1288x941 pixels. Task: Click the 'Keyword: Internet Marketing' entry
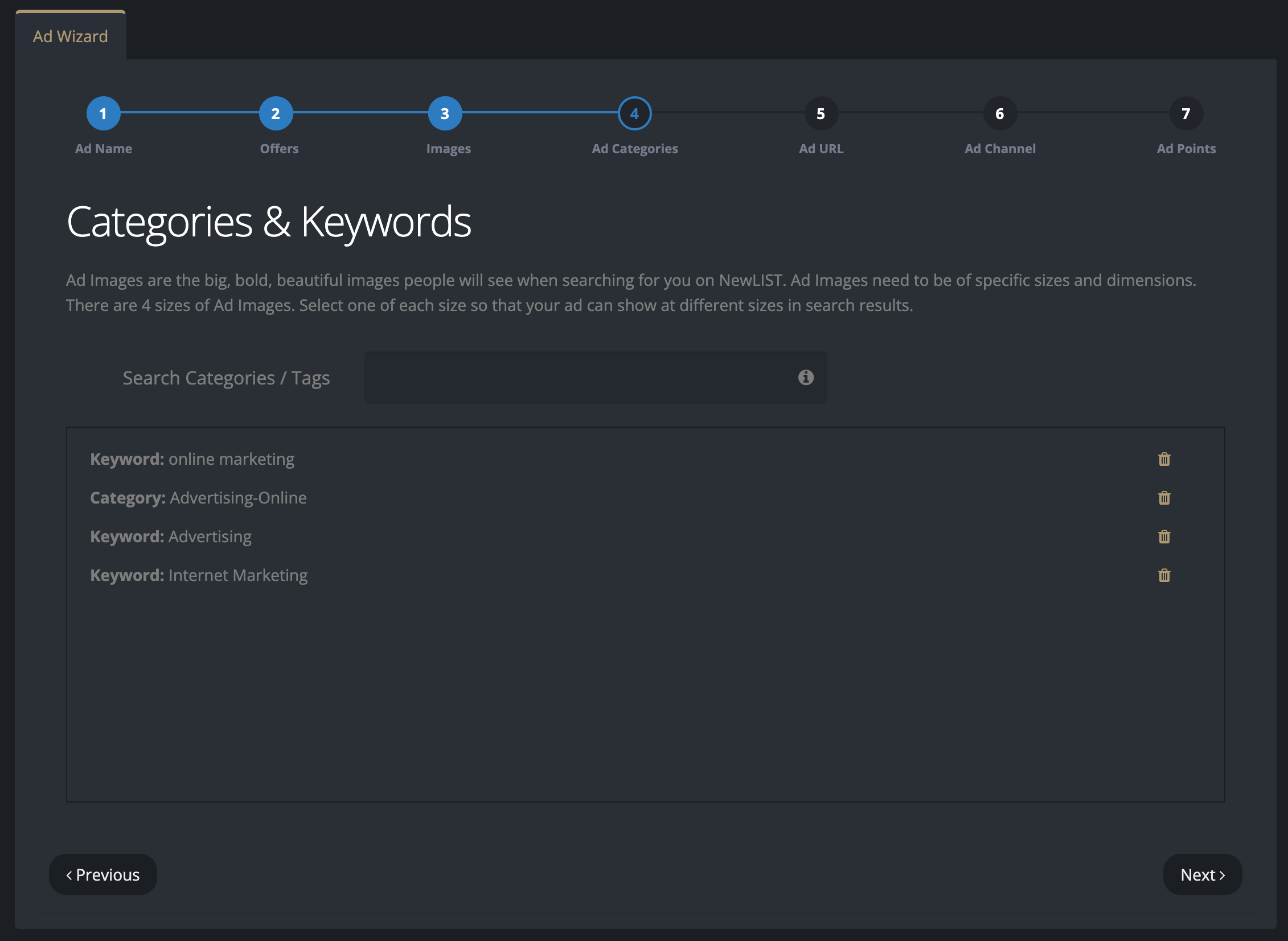pos(199,575)
